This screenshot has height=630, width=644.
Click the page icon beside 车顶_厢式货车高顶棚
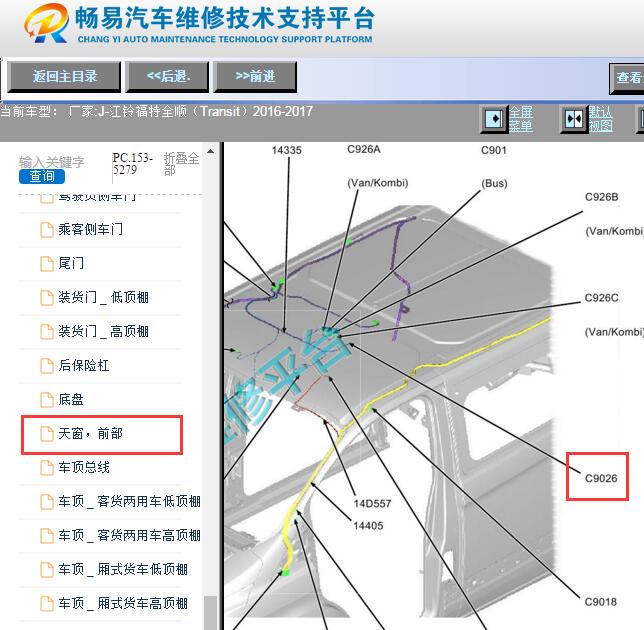tap(46, 604)
